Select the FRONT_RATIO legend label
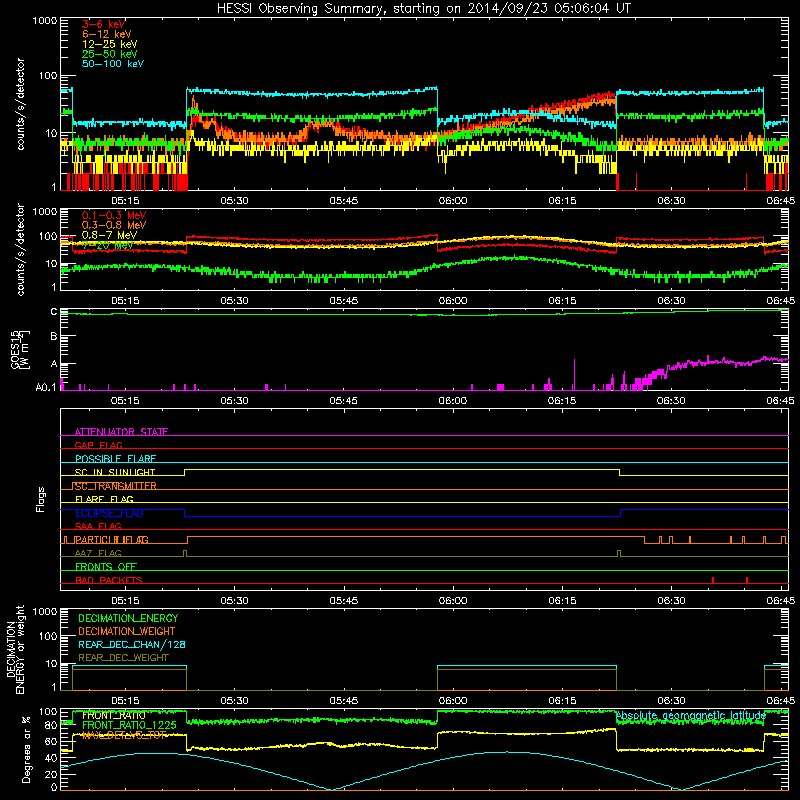 114,715
